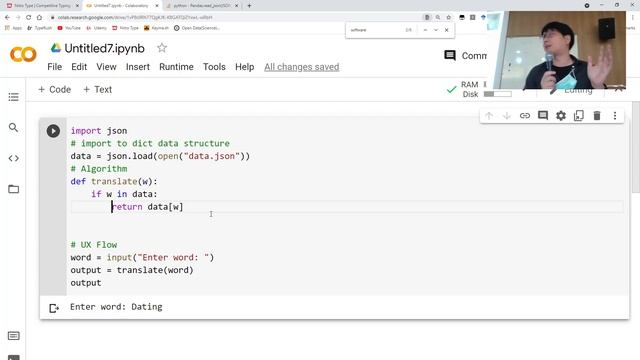Open the Help menu

click(244, 67)
